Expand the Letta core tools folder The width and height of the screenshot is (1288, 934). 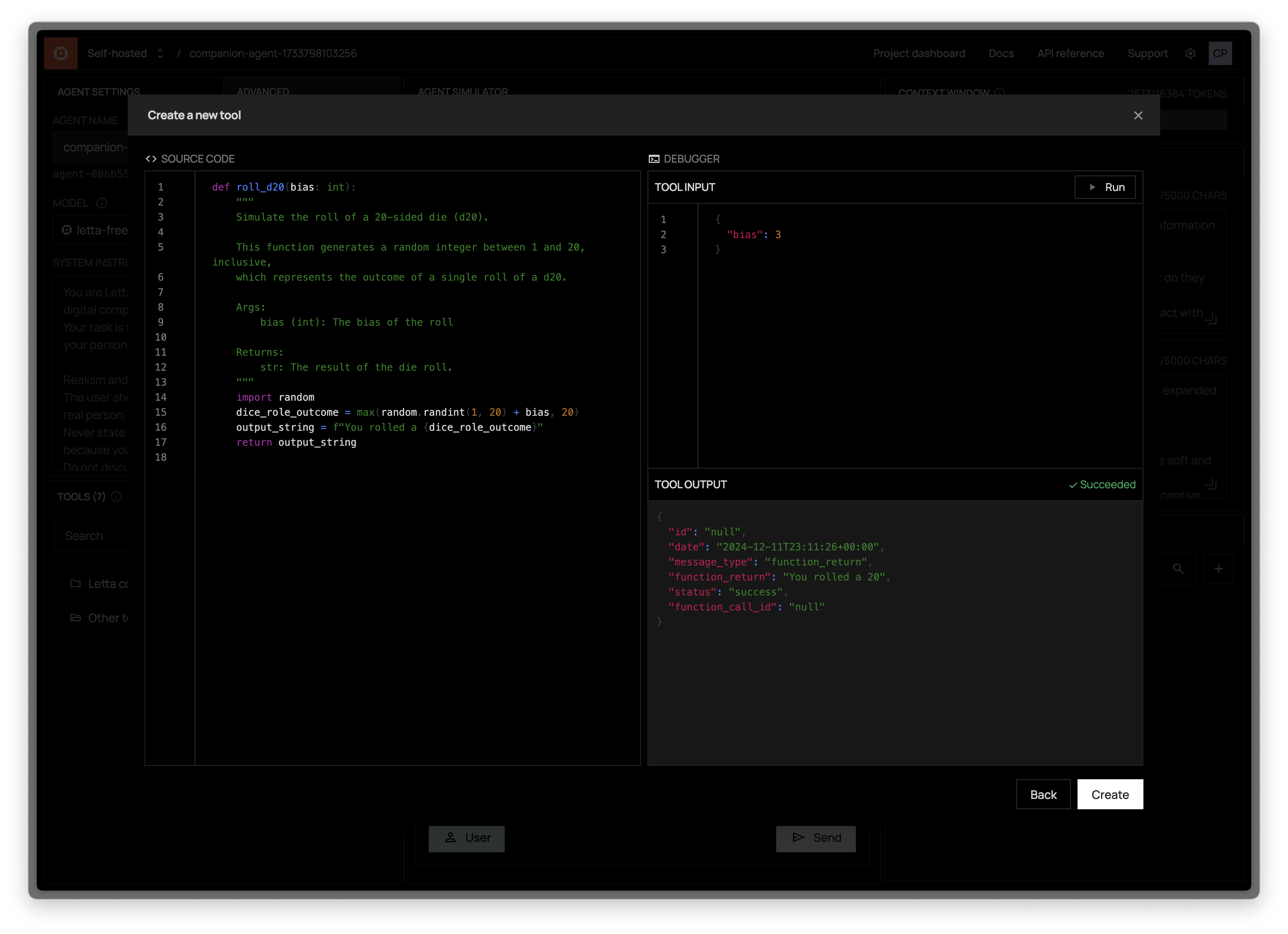tap(99, 584)
